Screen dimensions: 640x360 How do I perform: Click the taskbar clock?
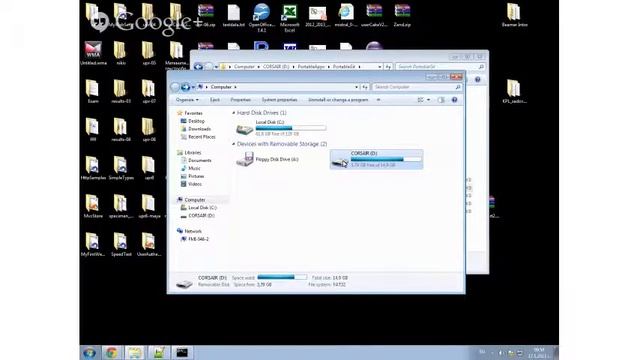(x=539, y=353)
